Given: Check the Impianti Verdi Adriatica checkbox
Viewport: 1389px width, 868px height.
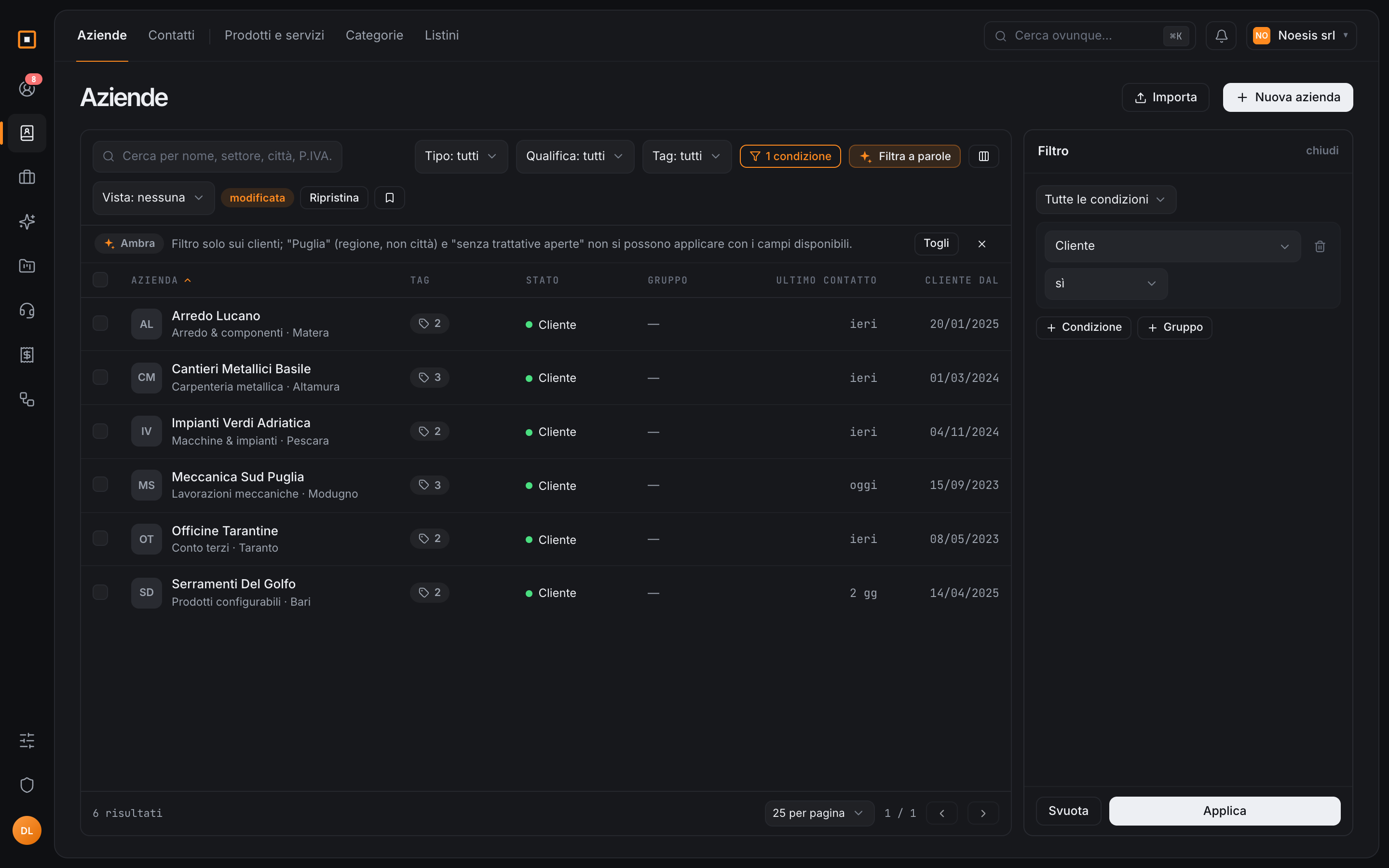Looking at the screenshot, I should 100,431.
